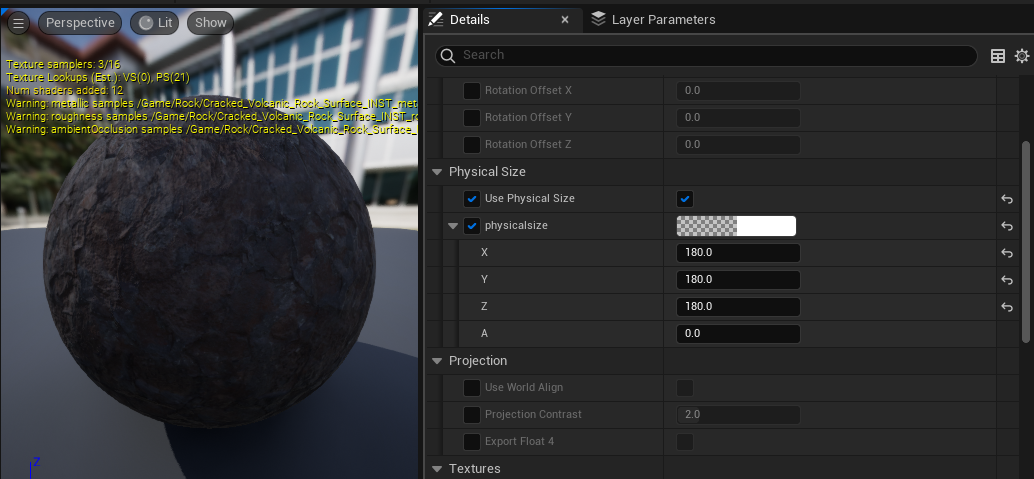The height and width of the screenshot is (479, 1034).
Task: Click the roughness samples warning line
Action: 212,116
